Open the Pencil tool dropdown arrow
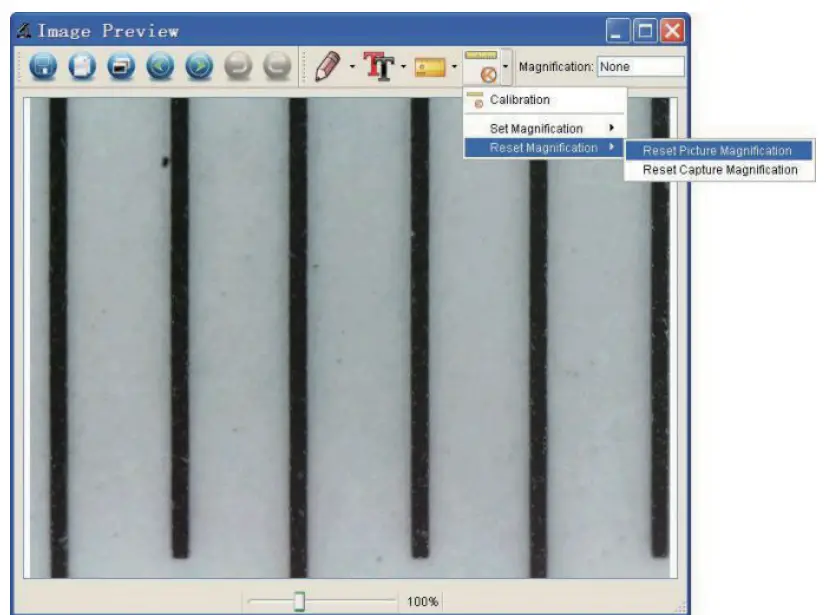This screenshot has height=615, width=824. pos(350,67)
